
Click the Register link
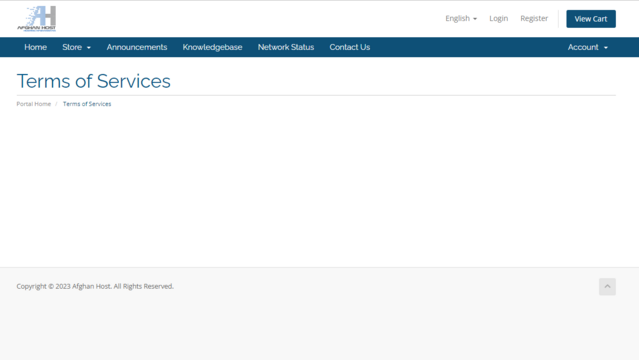(534, 18)
